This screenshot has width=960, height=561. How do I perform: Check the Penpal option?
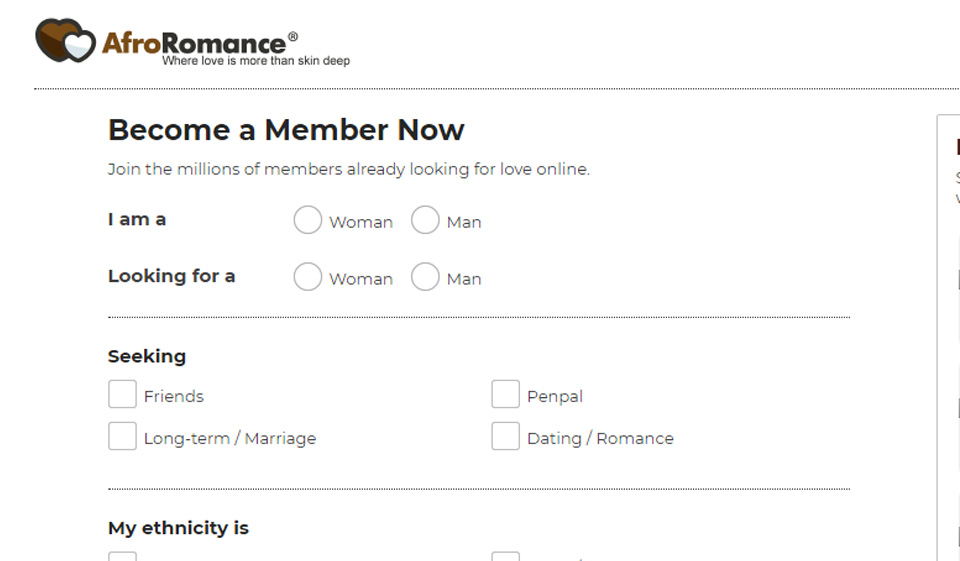[x=505, y=395]
